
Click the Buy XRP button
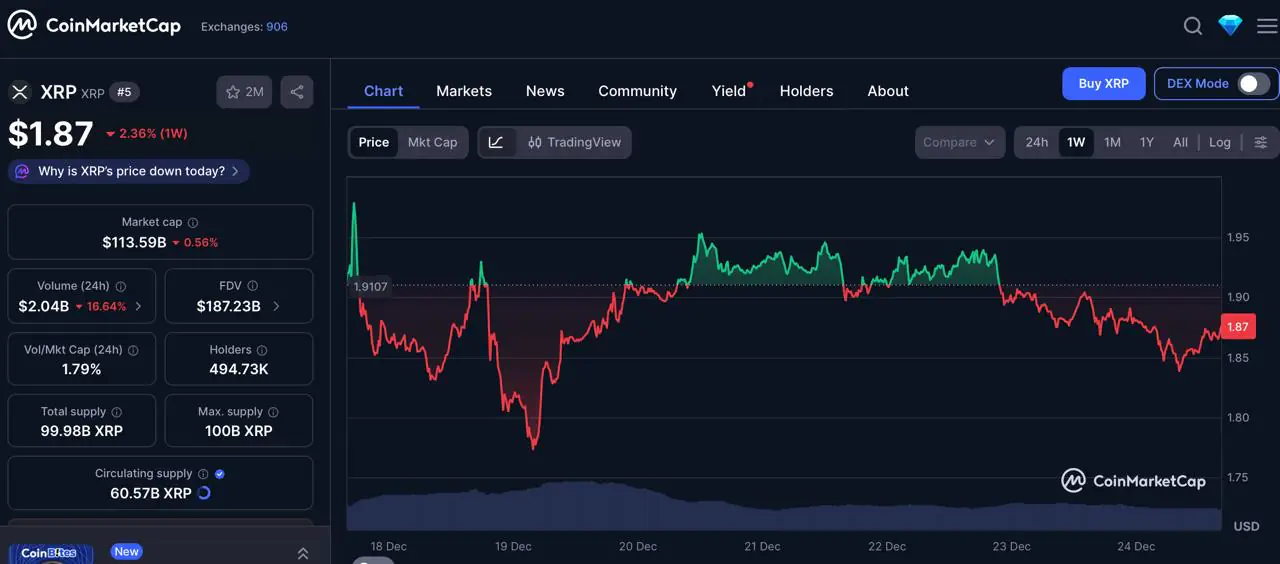(1103, 84)
